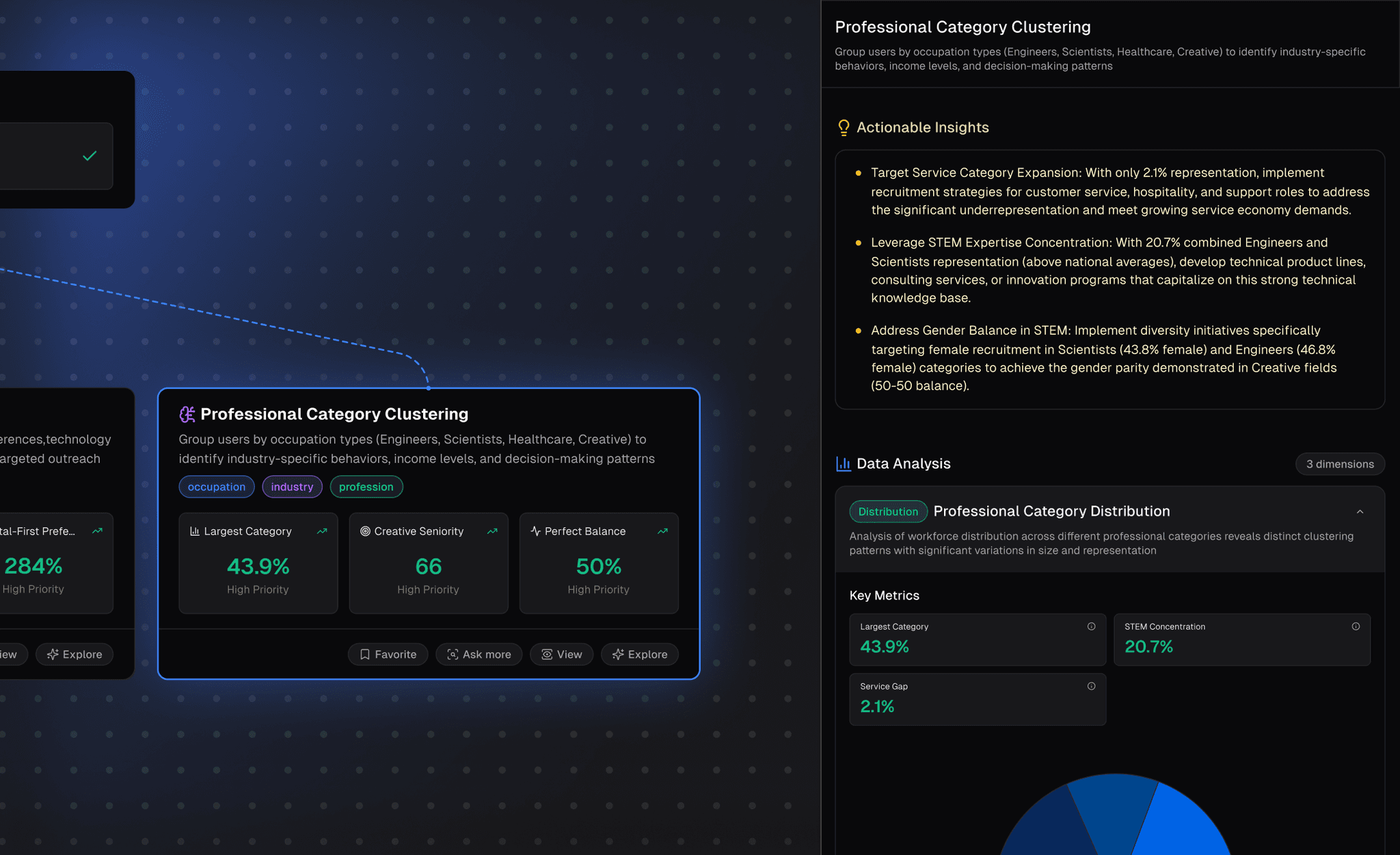
Task: Favorite the Professional Category Clustering card
Action: pyautogui.click(x=388, y=654)
